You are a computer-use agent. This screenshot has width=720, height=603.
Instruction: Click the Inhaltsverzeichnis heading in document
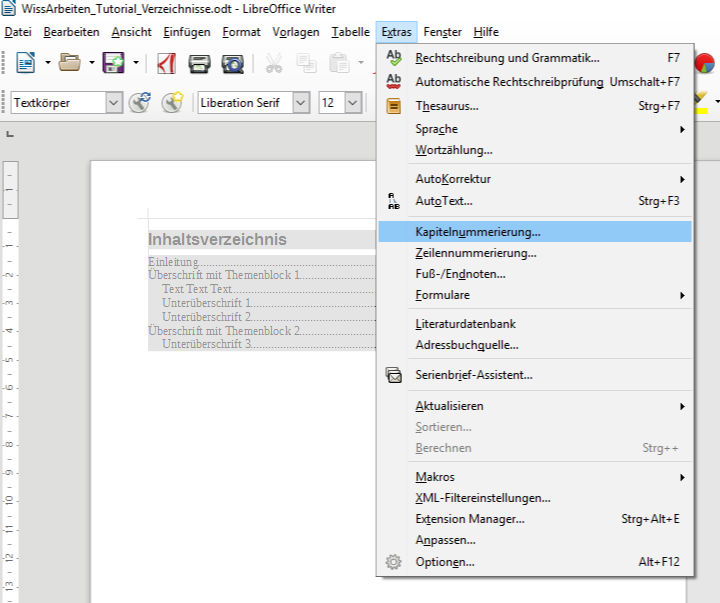point(217,239)
